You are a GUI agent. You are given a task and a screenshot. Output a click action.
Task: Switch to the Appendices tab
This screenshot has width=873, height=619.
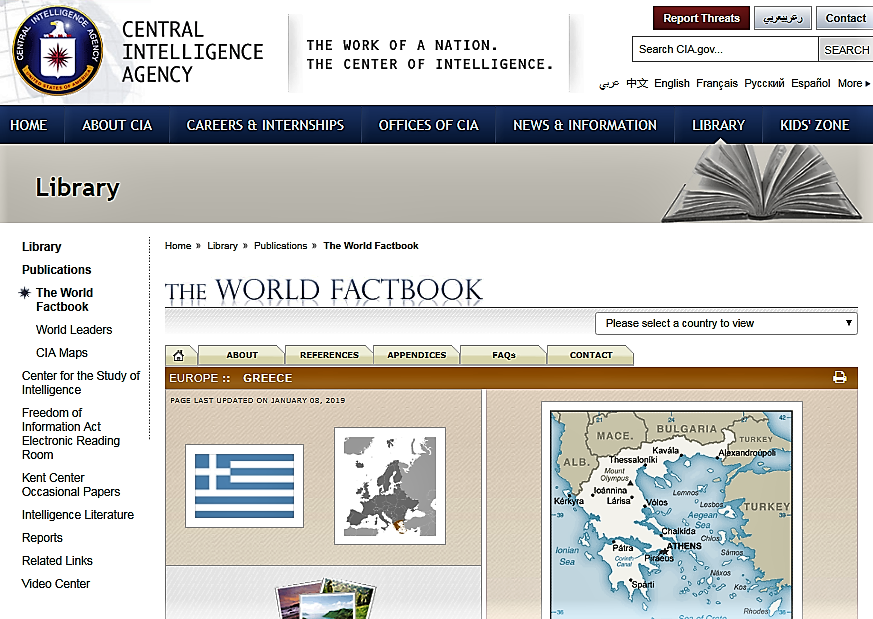pos(416,355)
